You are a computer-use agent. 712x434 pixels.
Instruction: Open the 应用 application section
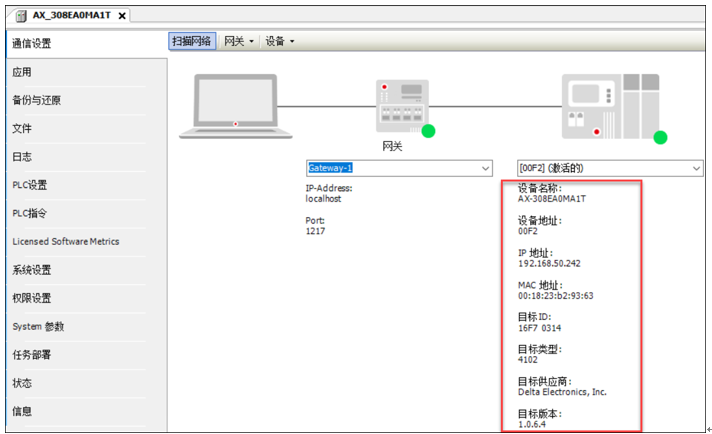(x=22, y=72)
